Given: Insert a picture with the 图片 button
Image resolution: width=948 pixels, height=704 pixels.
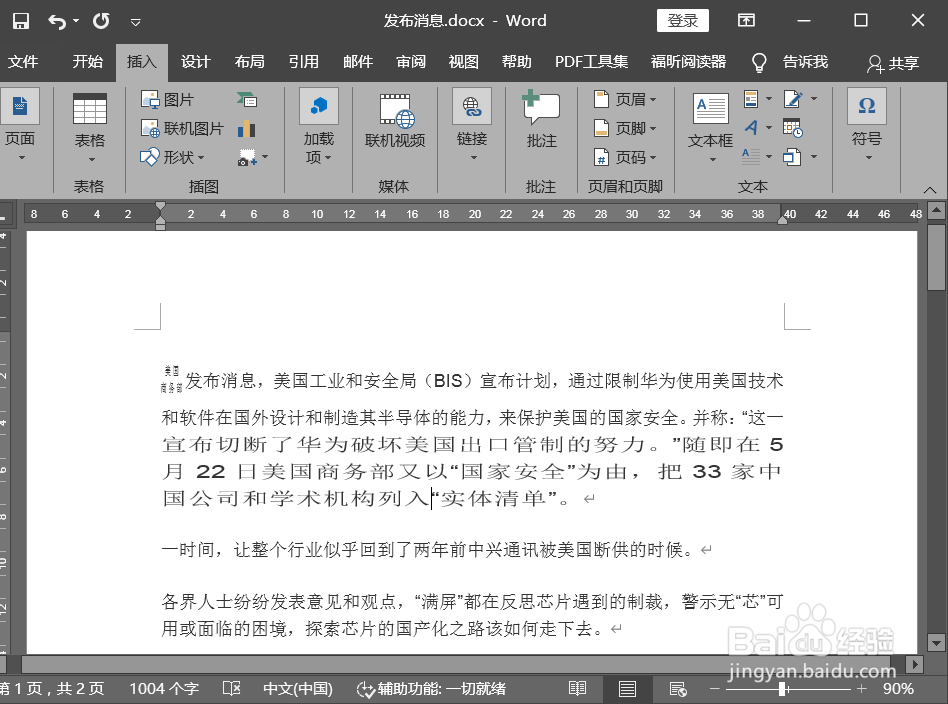Looking at the screenshot, I should tap(167, 99).
